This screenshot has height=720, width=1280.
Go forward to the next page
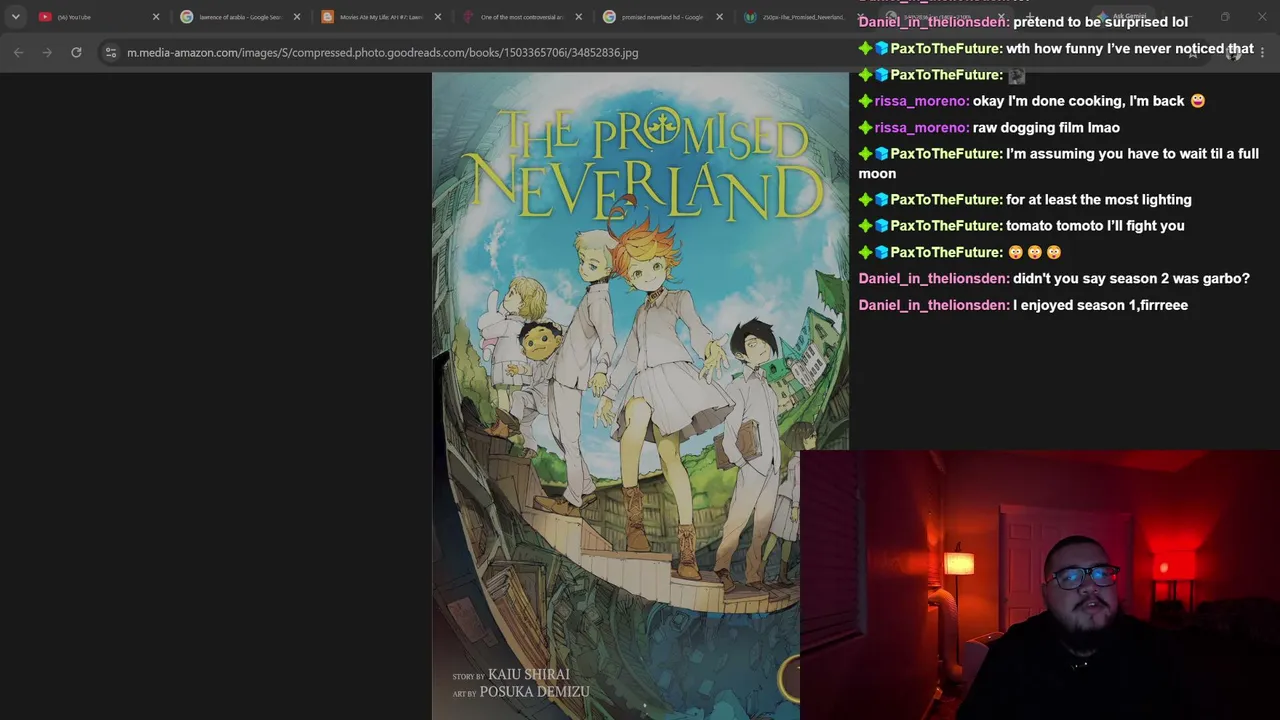point(47,52)
